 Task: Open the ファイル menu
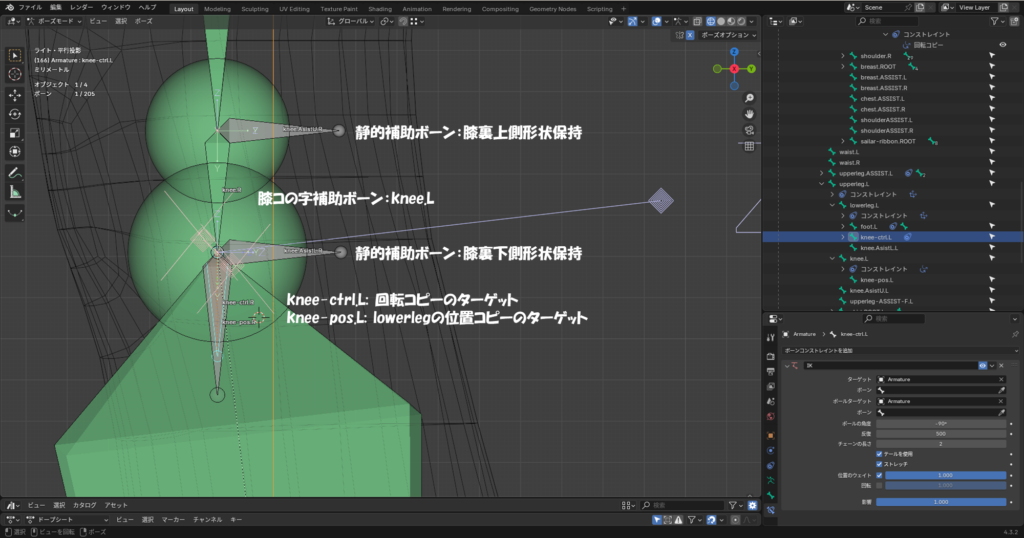click(x=30, y=7)
